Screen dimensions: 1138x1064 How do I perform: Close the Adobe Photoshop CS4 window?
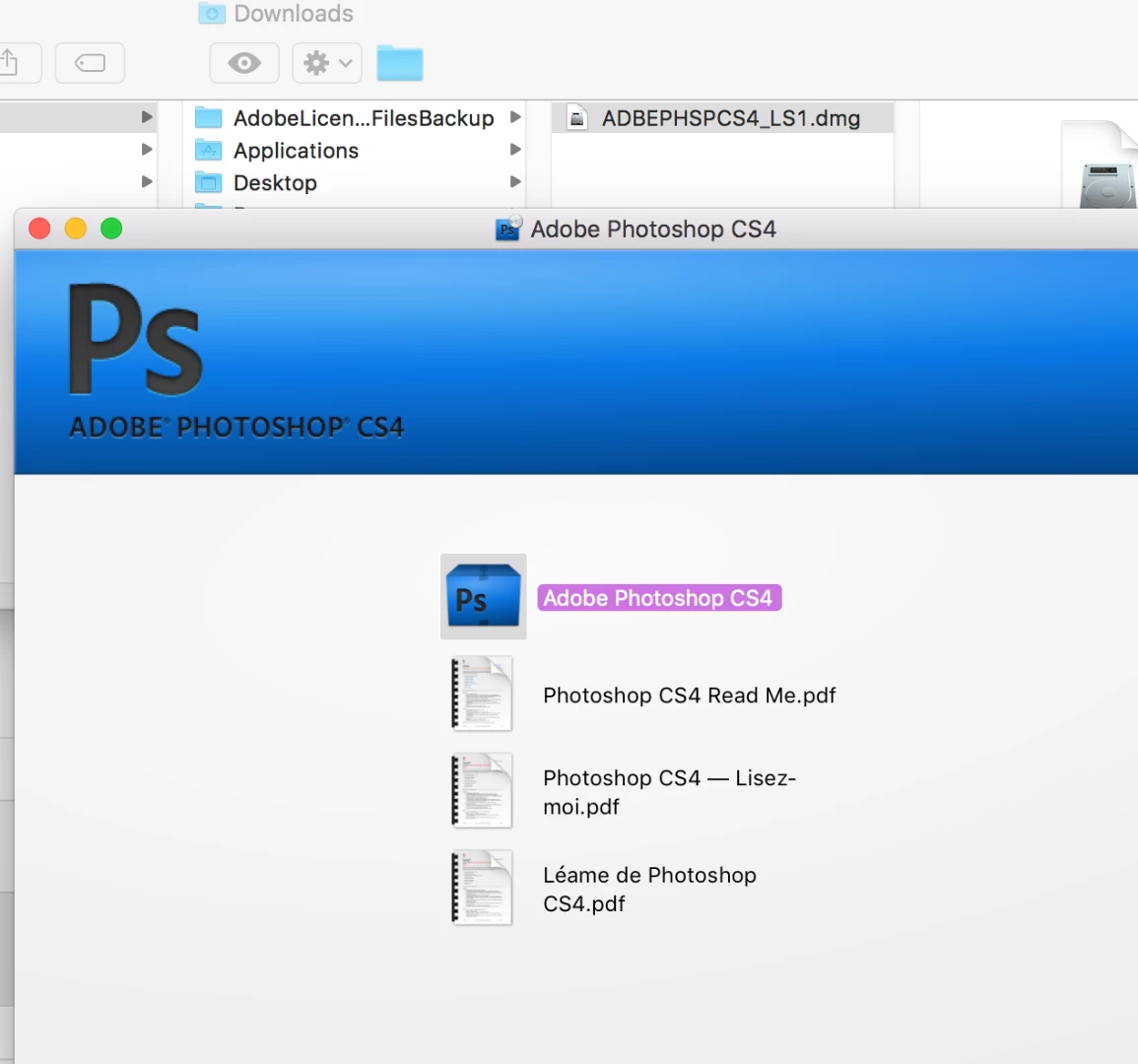coord(39,229)
